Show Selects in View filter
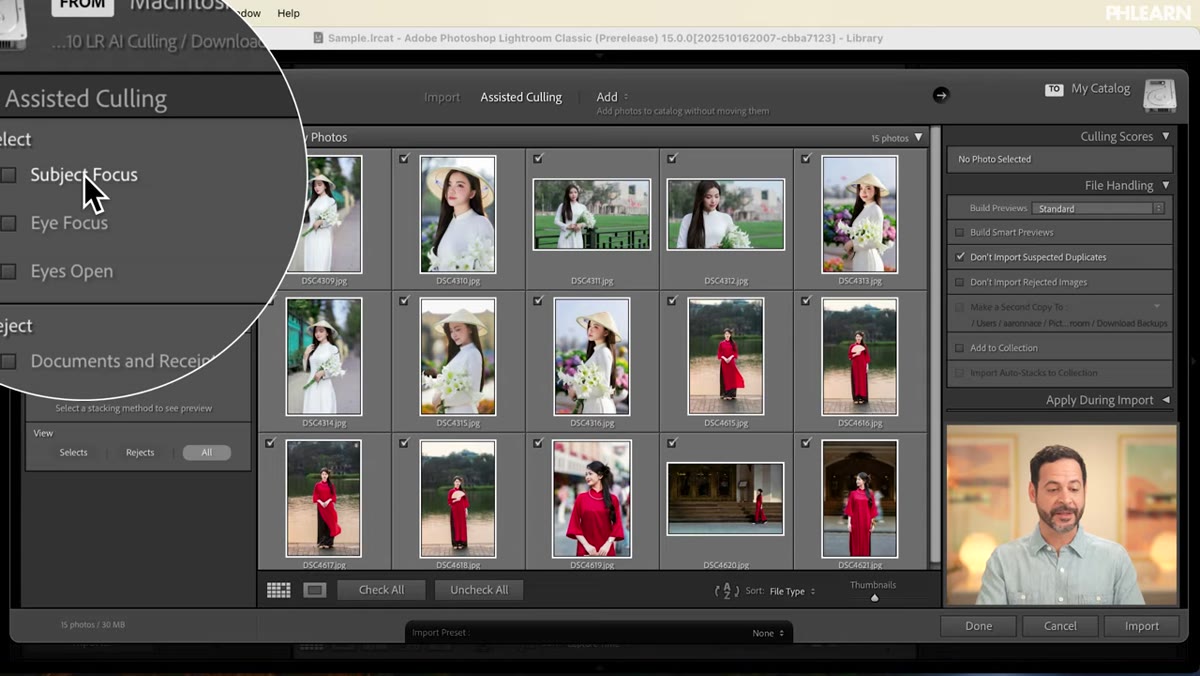 click(x=73, y=452)
